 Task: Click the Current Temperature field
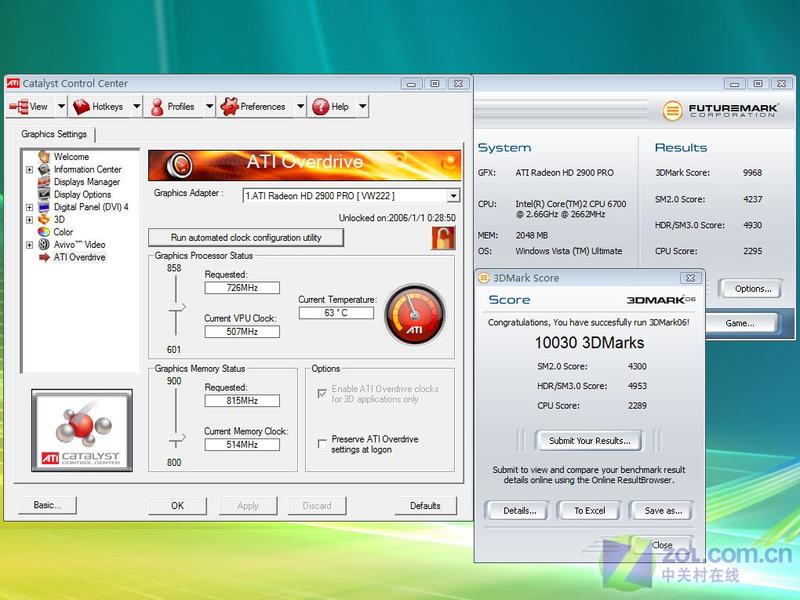(x=336, y=313)
